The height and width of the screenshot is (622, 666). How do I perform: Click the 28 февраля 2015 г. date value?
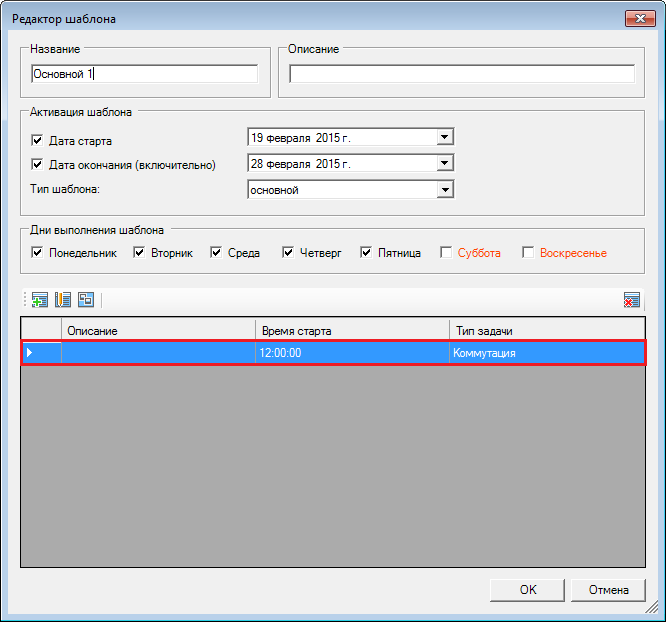(300, 164)
